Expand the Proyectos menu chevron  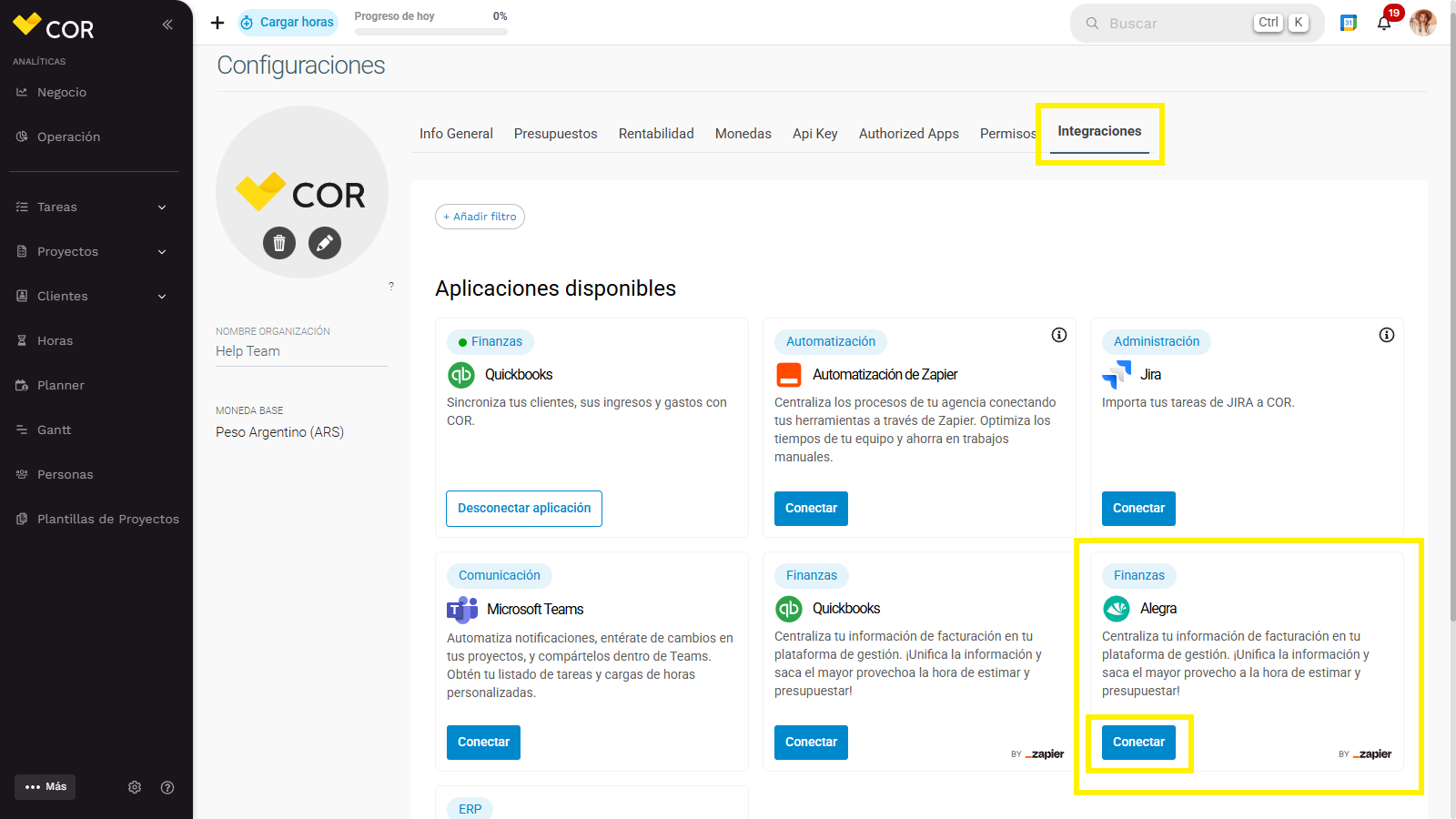coord(162,252)
